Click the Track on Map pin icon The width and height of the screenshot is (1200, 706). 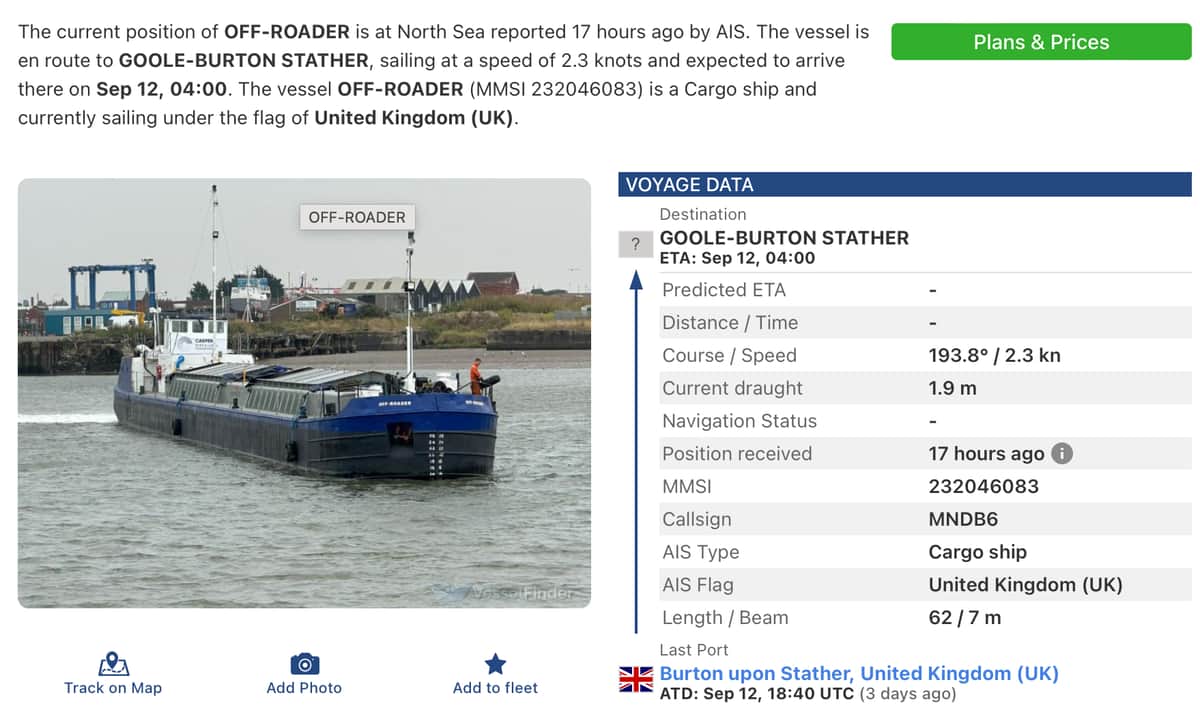pos(113,664)
